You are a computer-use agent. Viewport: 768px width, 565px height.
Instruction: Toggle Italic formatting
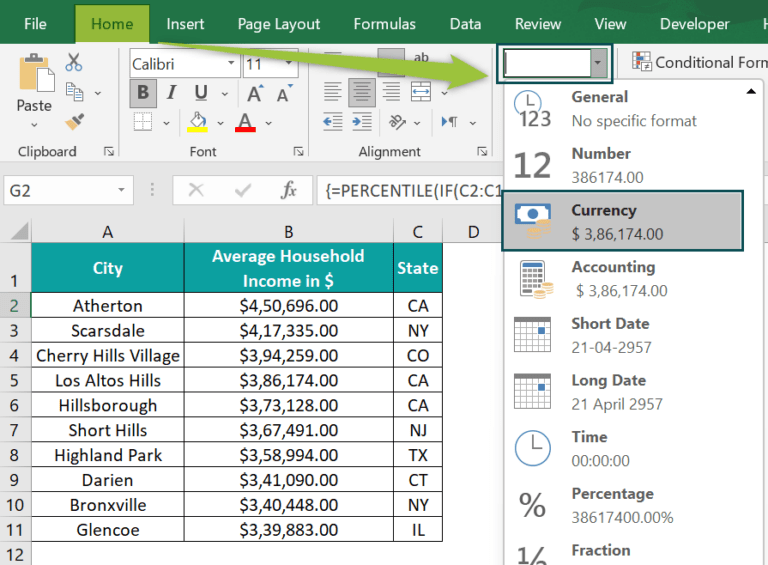(171, 93)
